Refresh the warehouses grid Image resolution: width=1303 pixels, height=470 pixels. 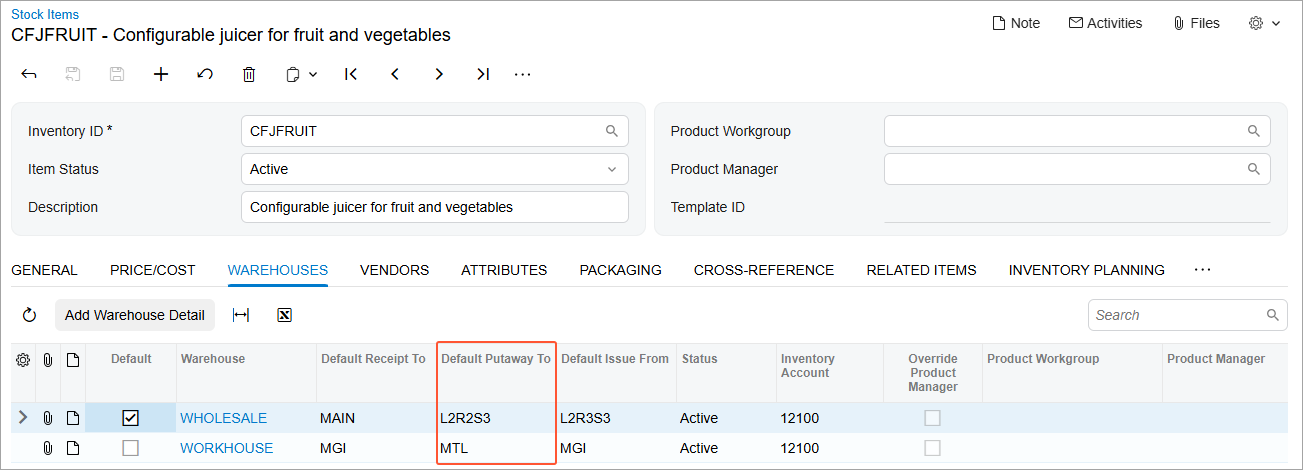tap(30, 315)
